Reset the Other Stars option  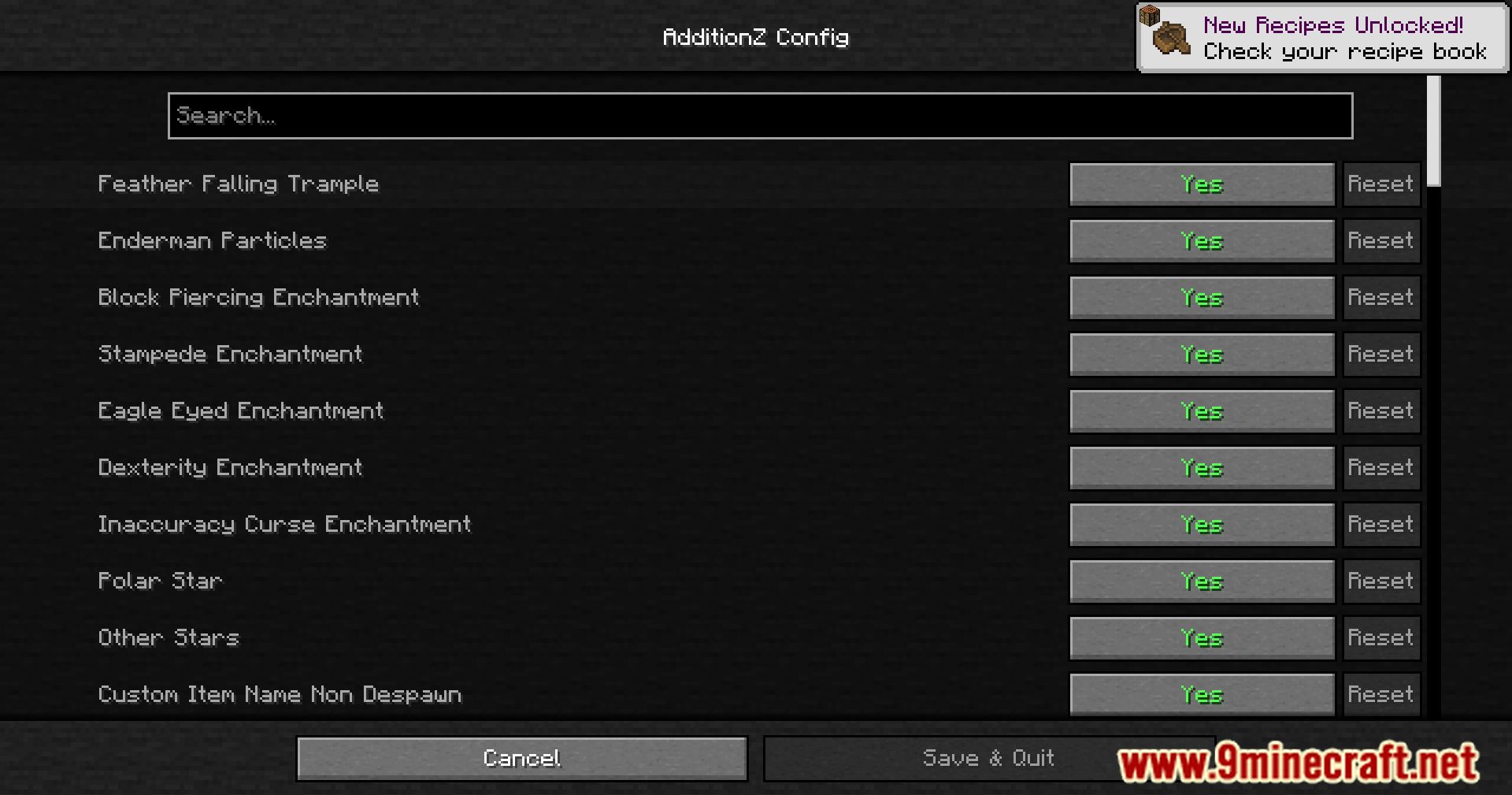pyautogui.click(x=1381, y=638)
